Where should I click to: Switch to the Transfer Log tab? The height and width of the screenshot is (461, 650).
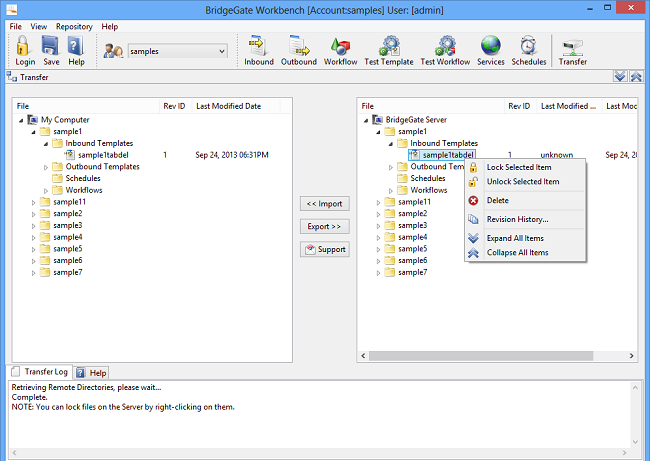point(40,372)
